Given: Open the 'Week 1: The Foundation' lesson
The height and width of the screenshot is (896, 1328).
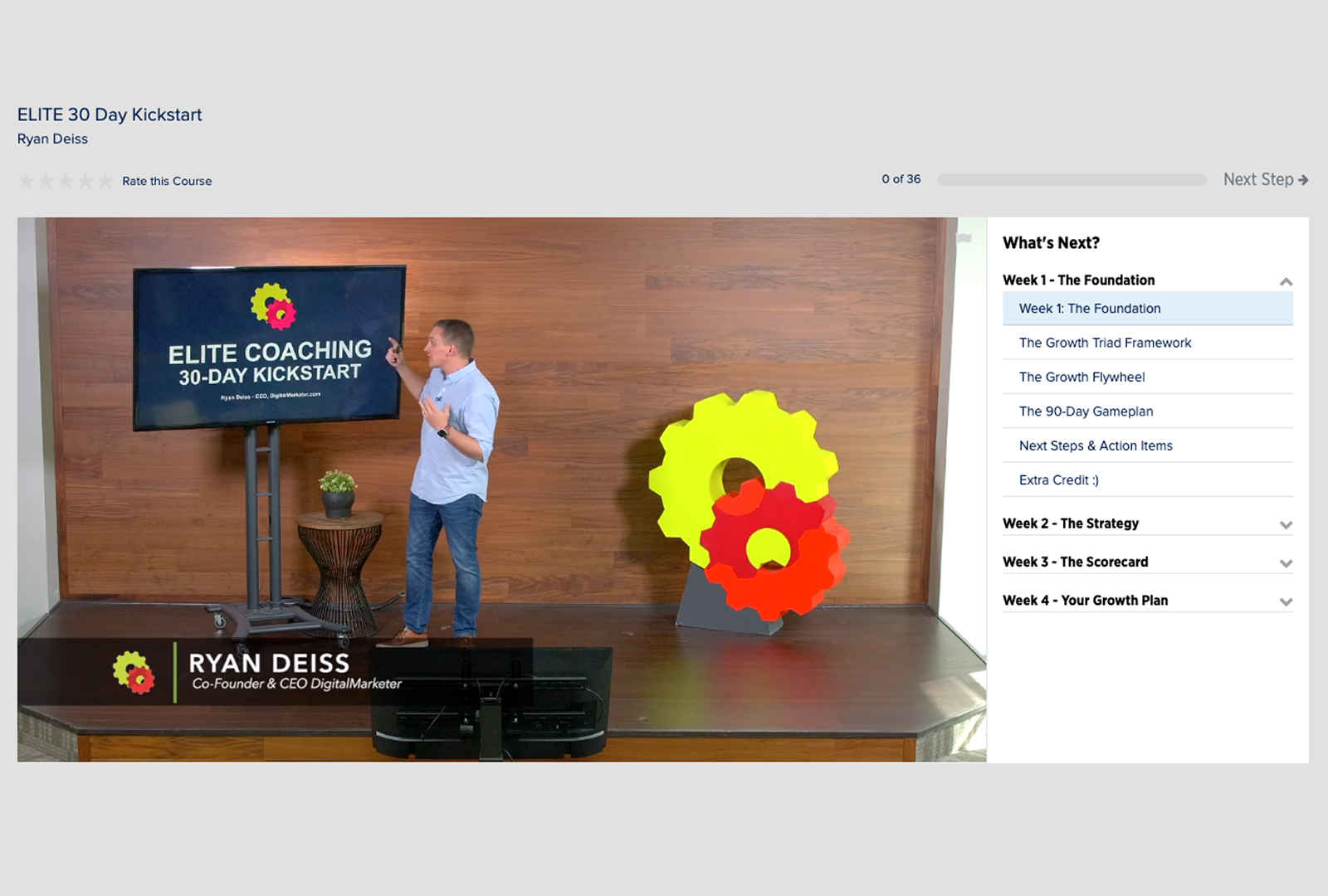Looking at the screenshot, I should 1148,309.
